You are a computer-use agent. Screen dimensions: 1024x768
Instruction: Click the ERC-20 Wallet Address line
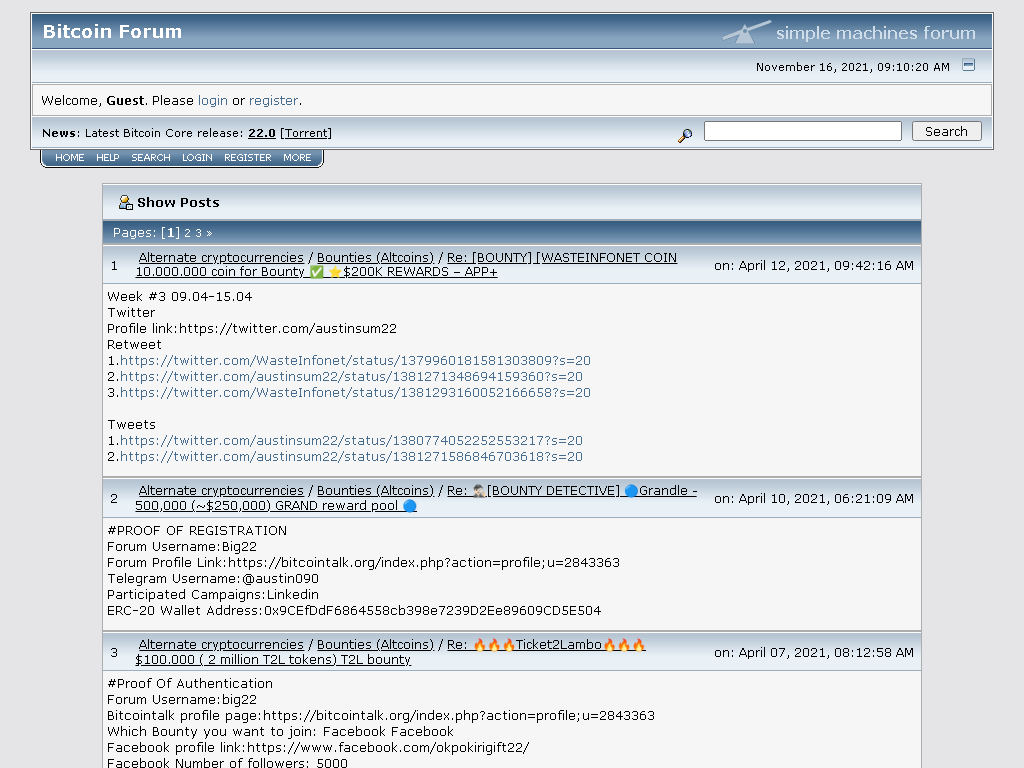(354, 611)
